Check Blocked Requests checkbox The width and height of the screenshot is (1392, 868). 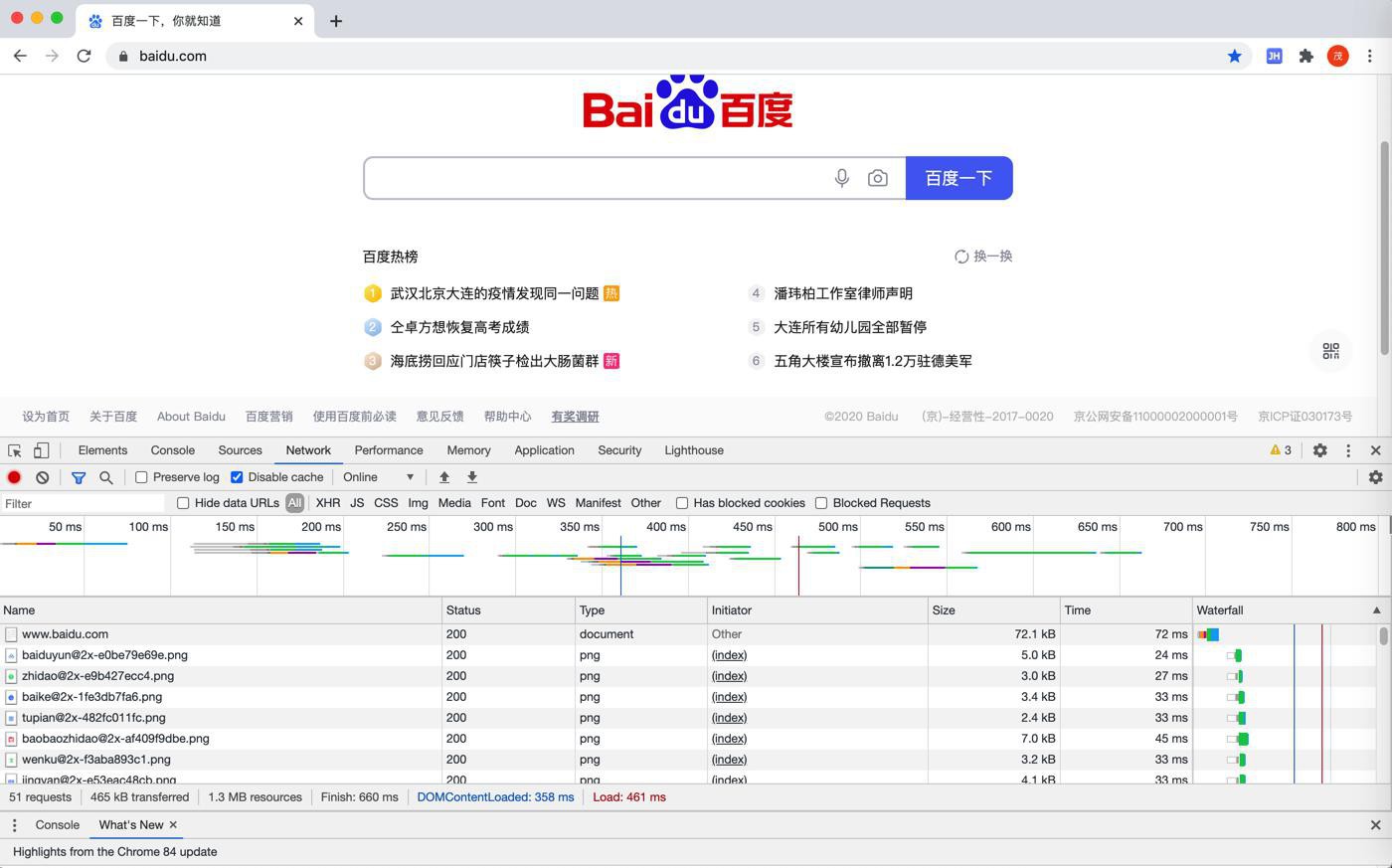(x=821, y=503)
